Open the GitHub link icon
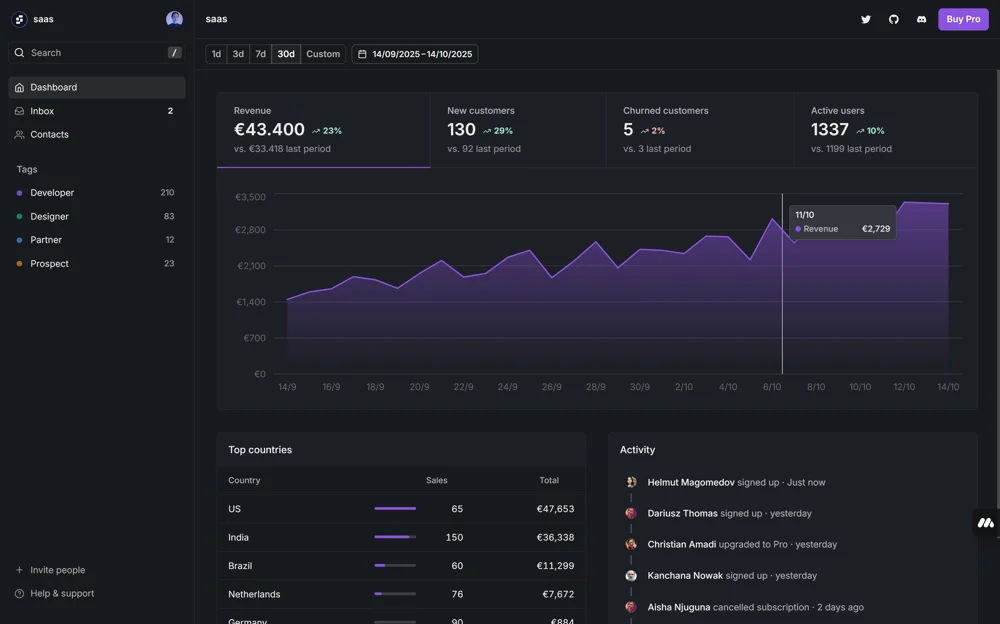1000x624 pixels. tap(893, 19)
